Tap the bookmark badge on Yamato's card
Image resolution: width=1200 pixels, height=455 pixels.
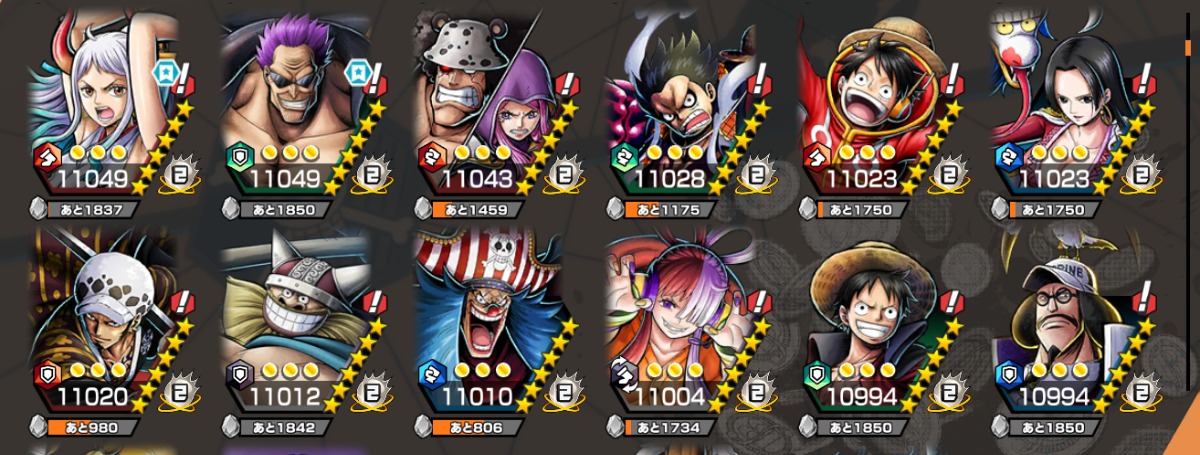(x=165, y=73)
